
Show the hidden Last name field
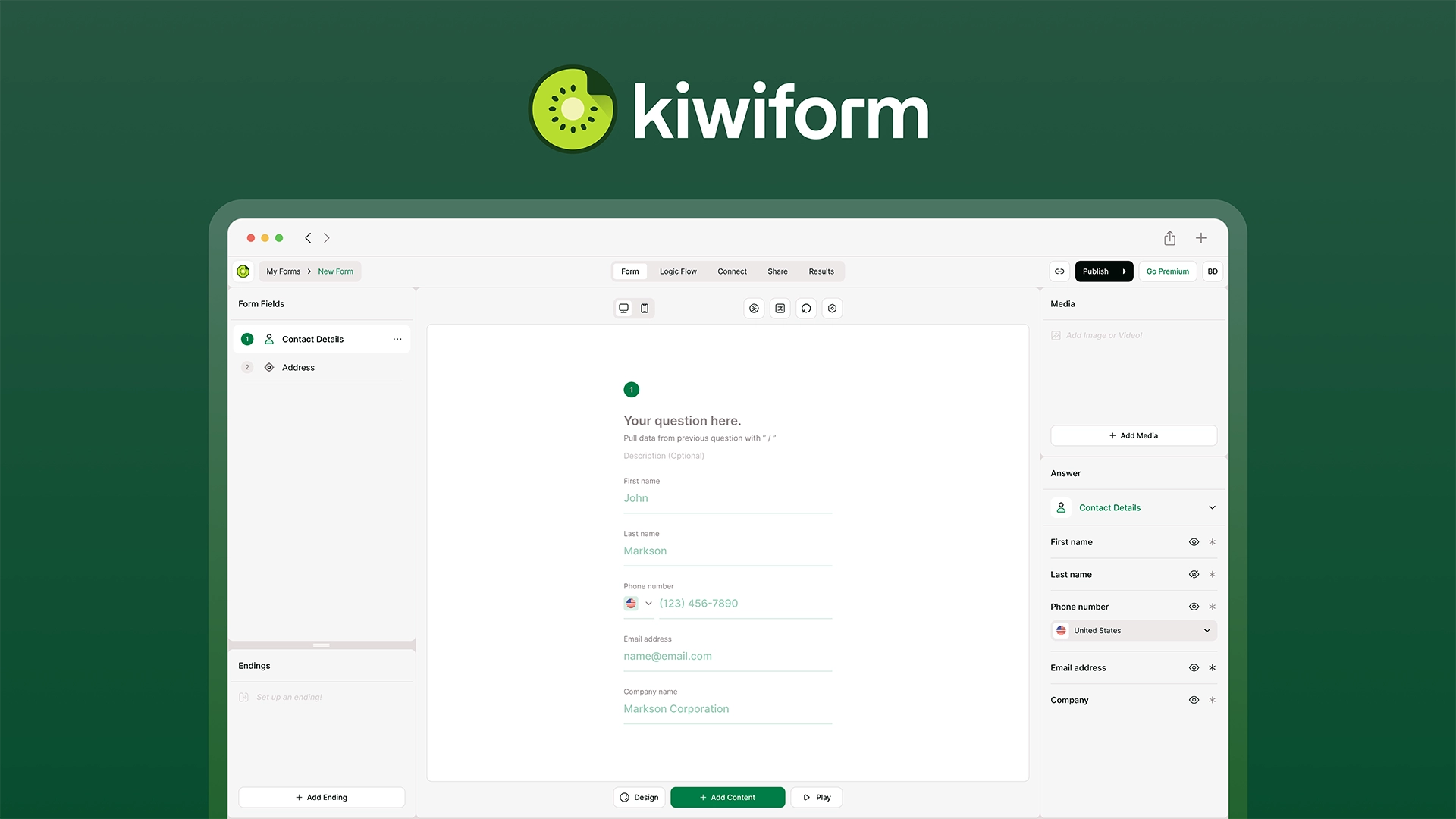(x=1194, y=575)
